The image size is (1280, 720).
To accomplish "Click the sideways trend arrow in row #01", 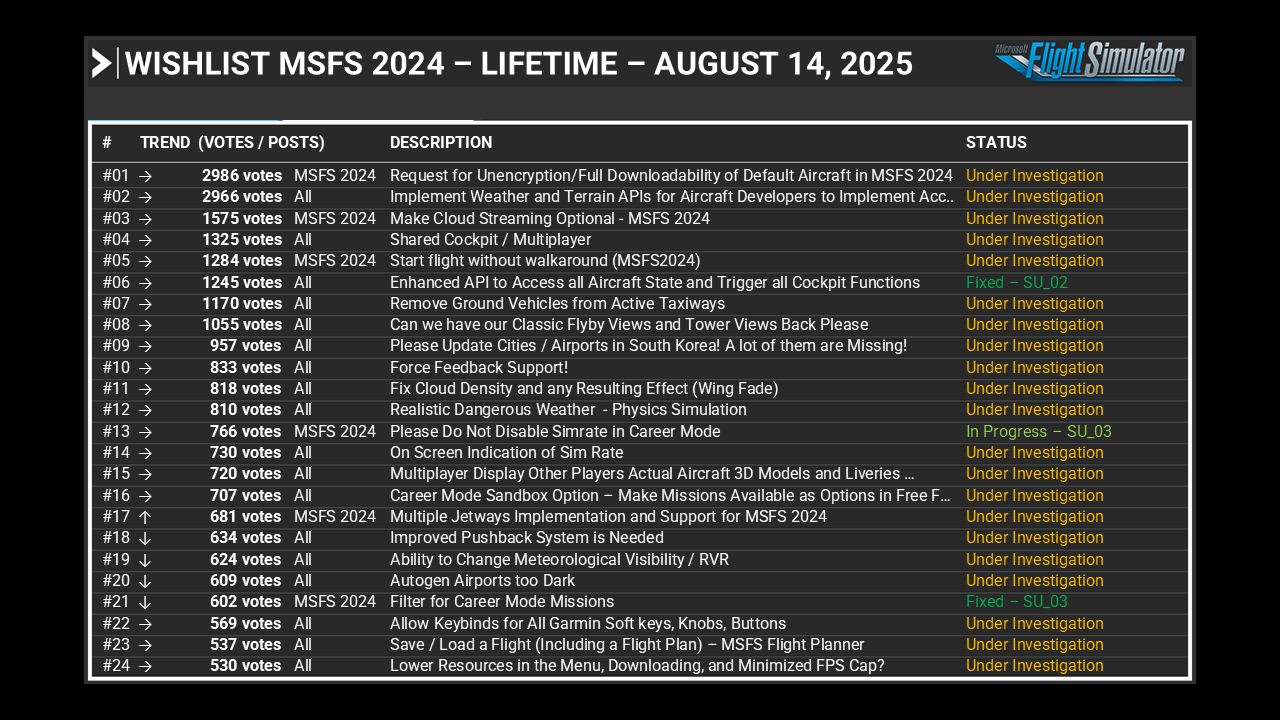I will [145, 176].
